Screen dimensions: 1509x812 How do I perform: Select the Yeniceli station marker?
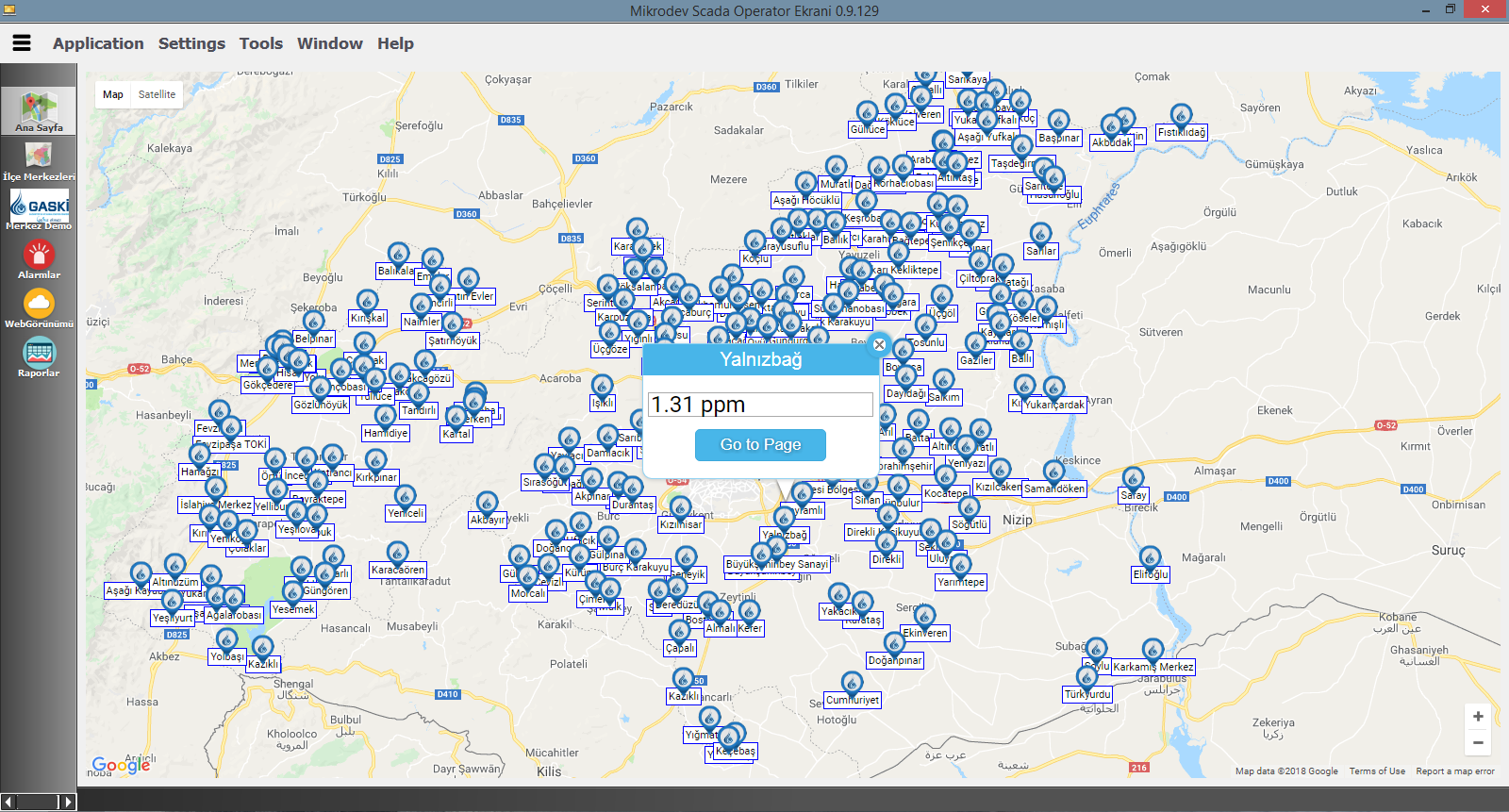[x=405, y=497]
